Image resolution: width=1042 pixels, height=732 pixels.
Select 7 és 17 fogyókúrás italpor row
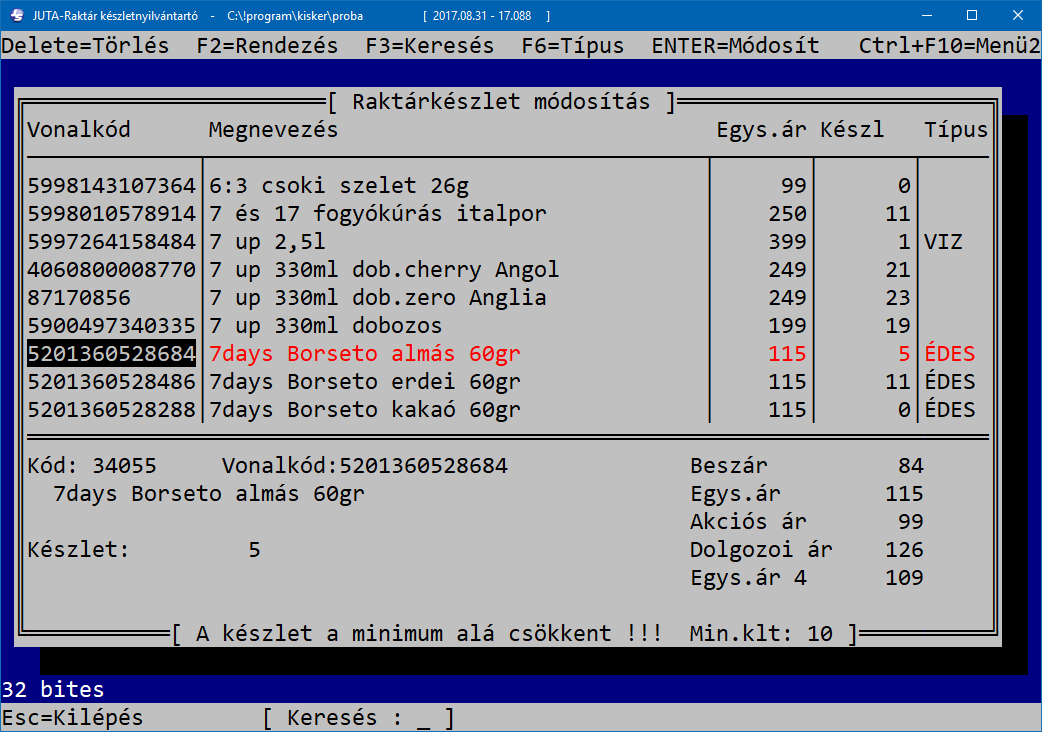coord(378,214)
